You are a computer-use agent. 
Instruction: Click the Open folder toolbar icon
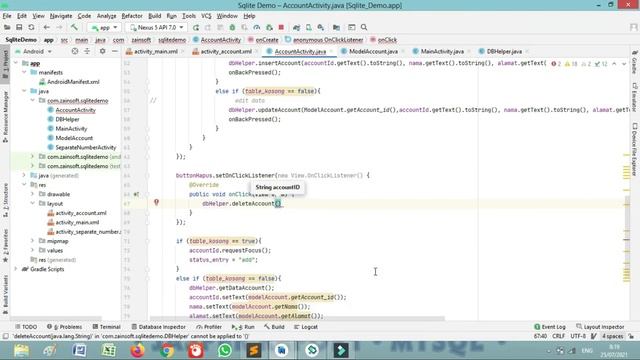tap(7, 27)
